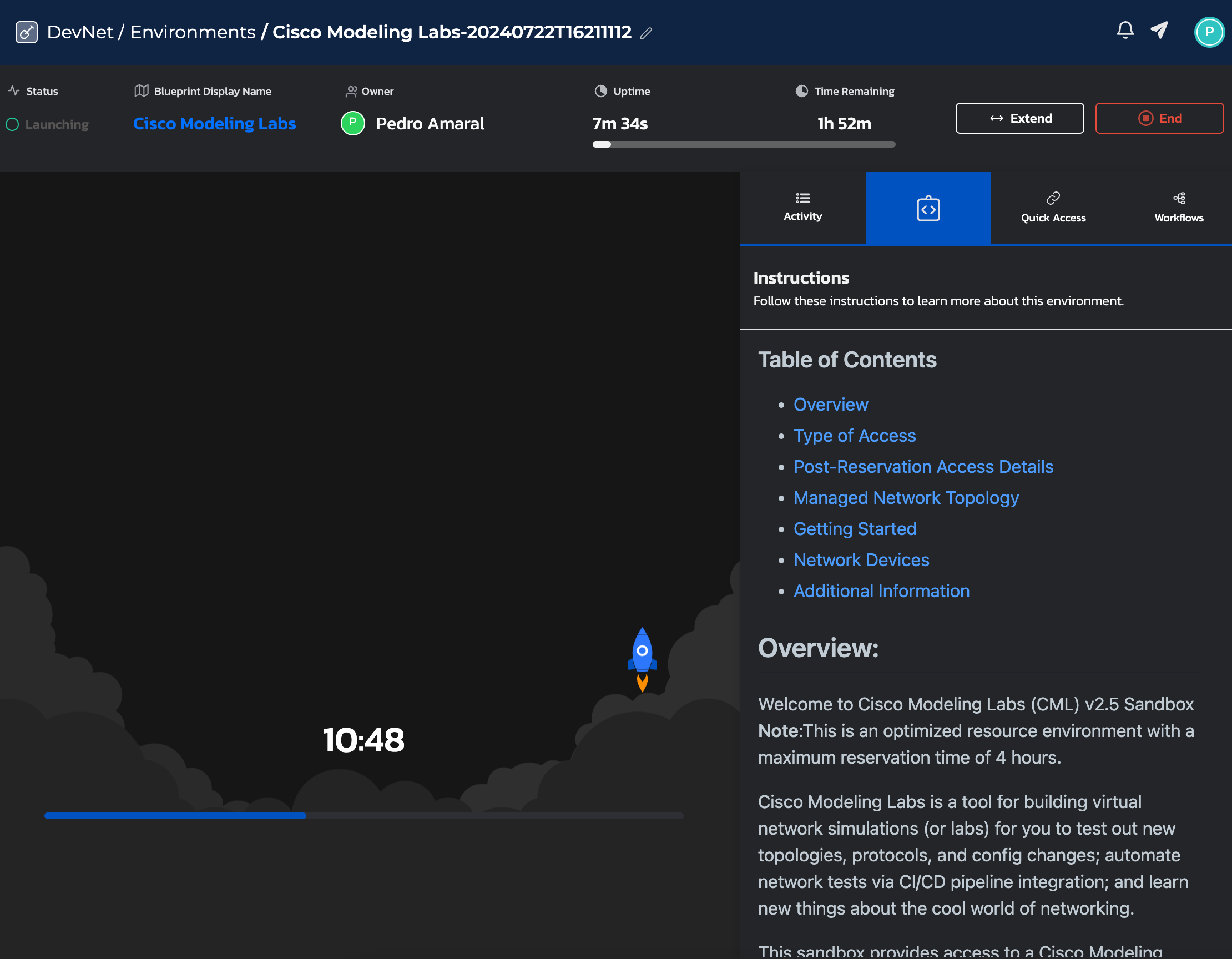
Task: Open Post-Reservation Access Details link
Action: (923, 467)
